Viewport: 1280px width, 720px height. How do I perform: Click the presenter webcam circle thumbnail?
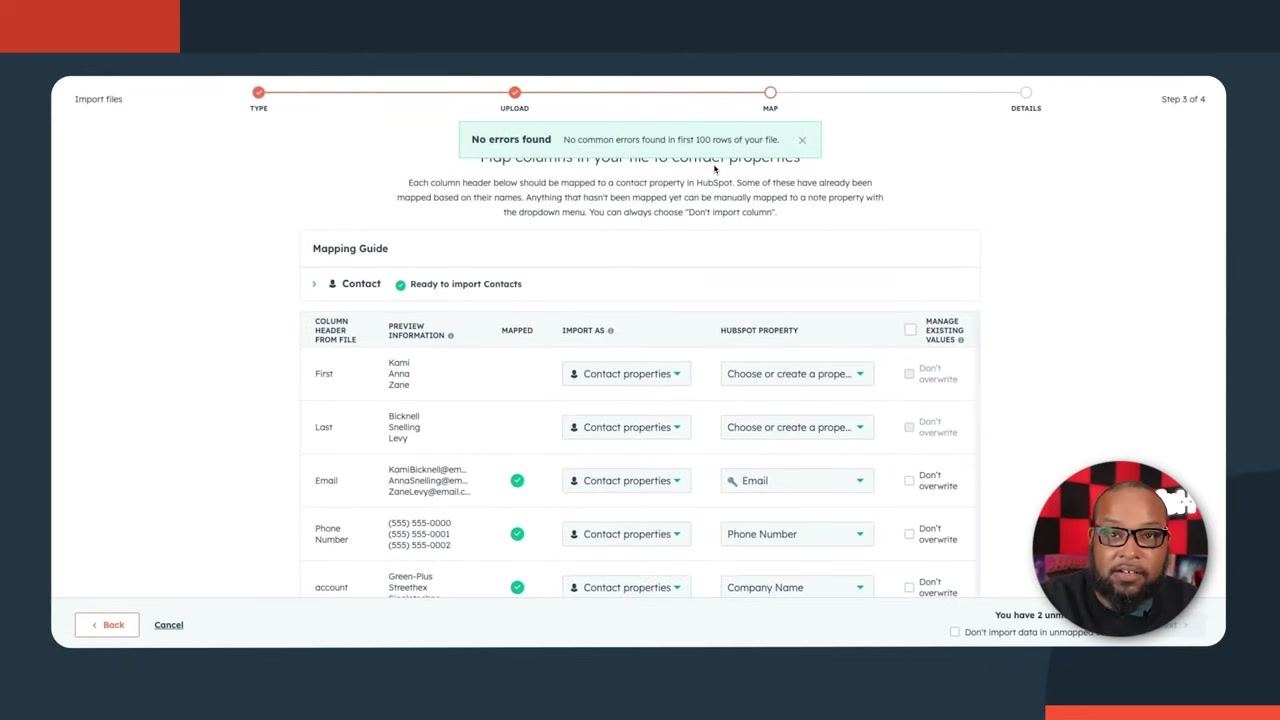1120,548
